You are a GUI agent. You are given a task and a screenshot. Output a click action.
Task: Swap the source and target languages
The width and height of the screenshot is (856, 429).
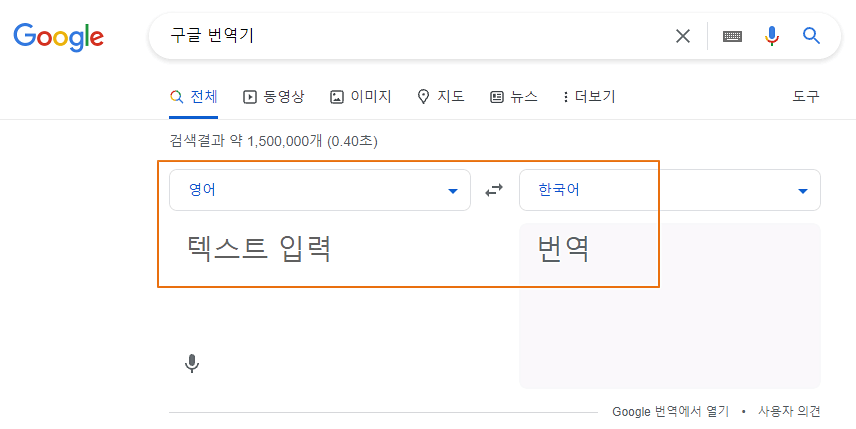point(494,190)
